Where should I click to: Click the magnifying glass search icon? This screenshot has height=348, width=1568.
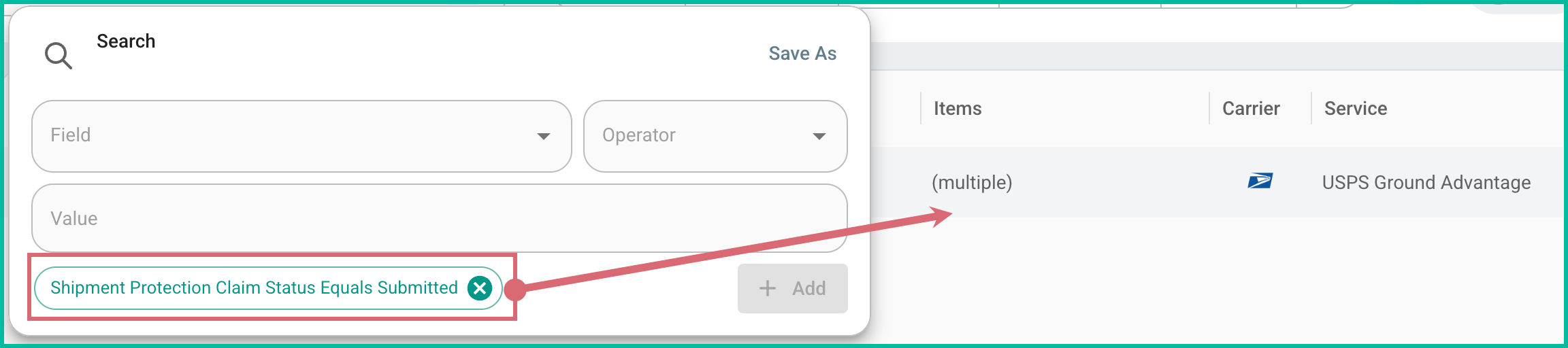coord(58,55)
